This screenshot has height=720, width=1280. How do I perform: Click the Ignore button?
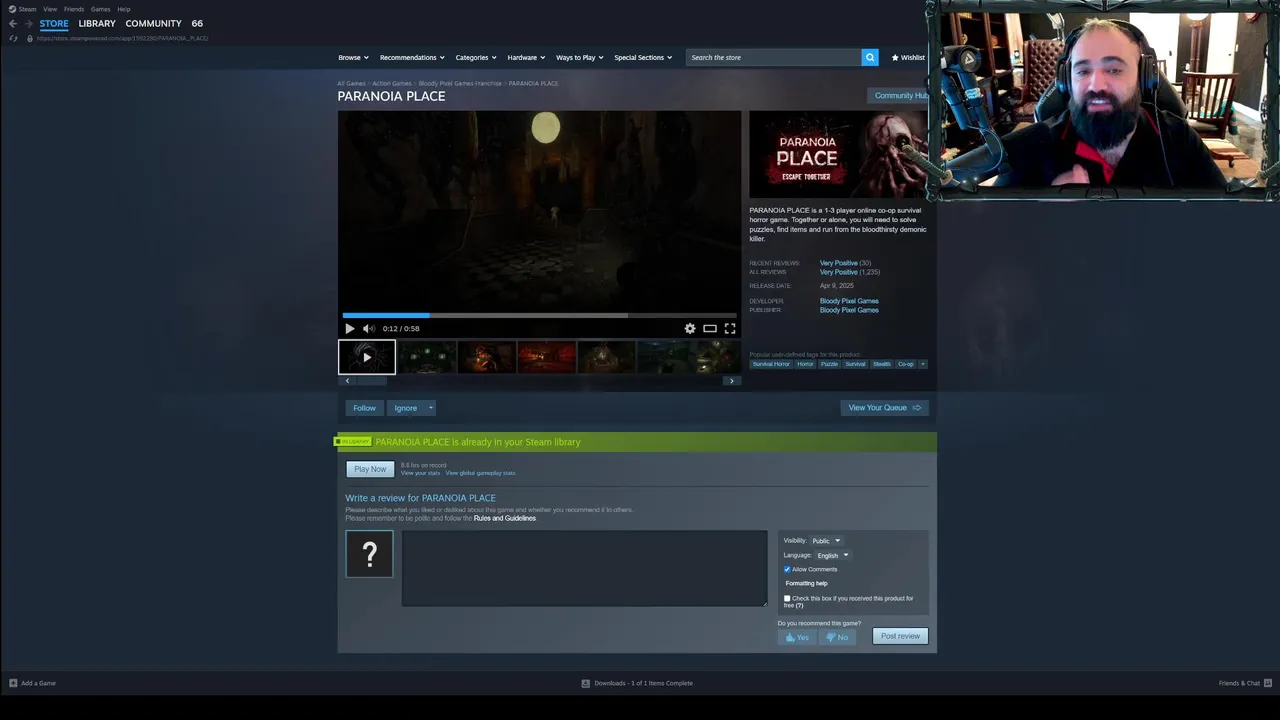405,408
